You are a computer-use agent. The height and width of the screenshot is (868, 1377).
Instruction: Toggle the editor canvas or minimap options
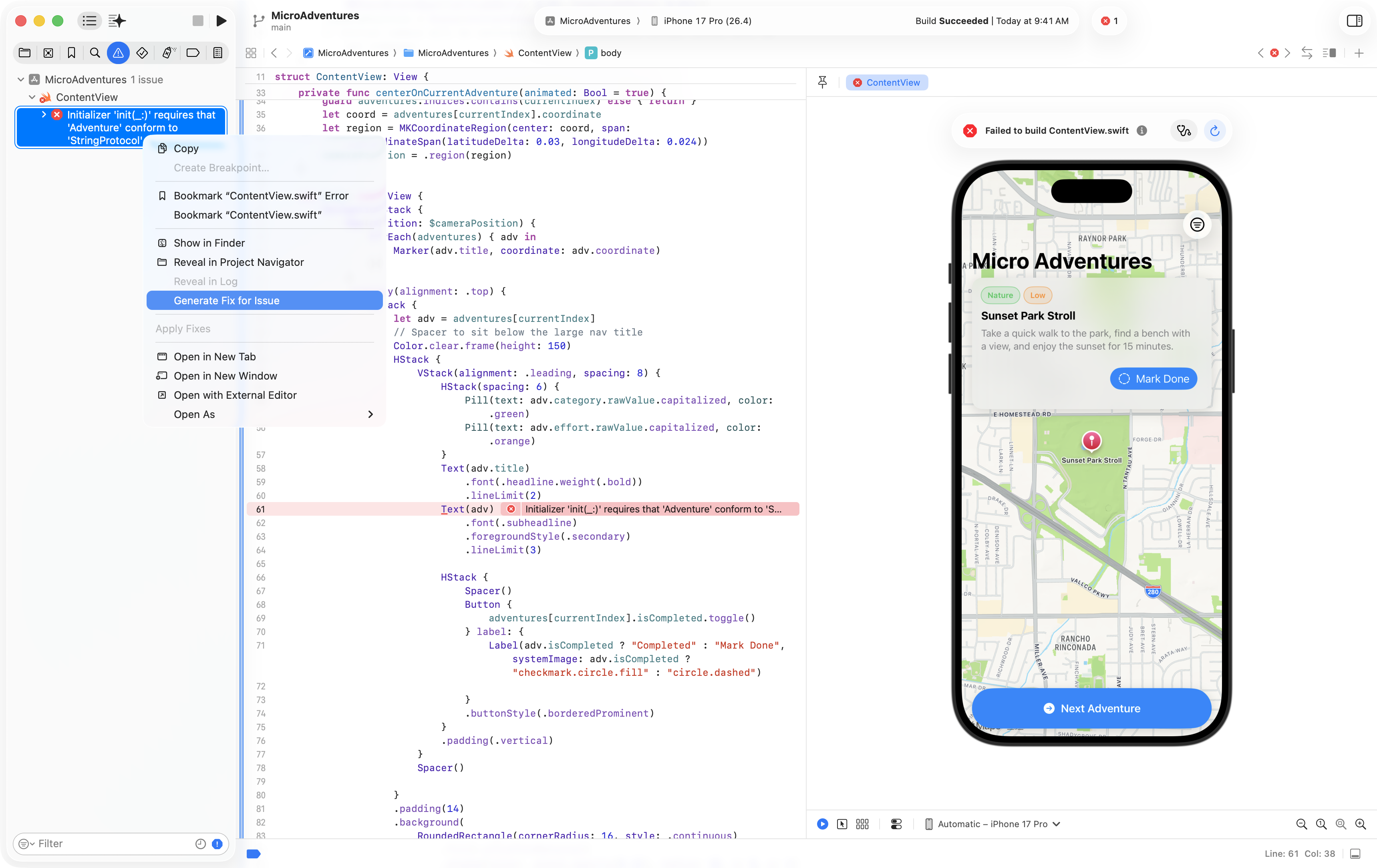pos(1329,53)
